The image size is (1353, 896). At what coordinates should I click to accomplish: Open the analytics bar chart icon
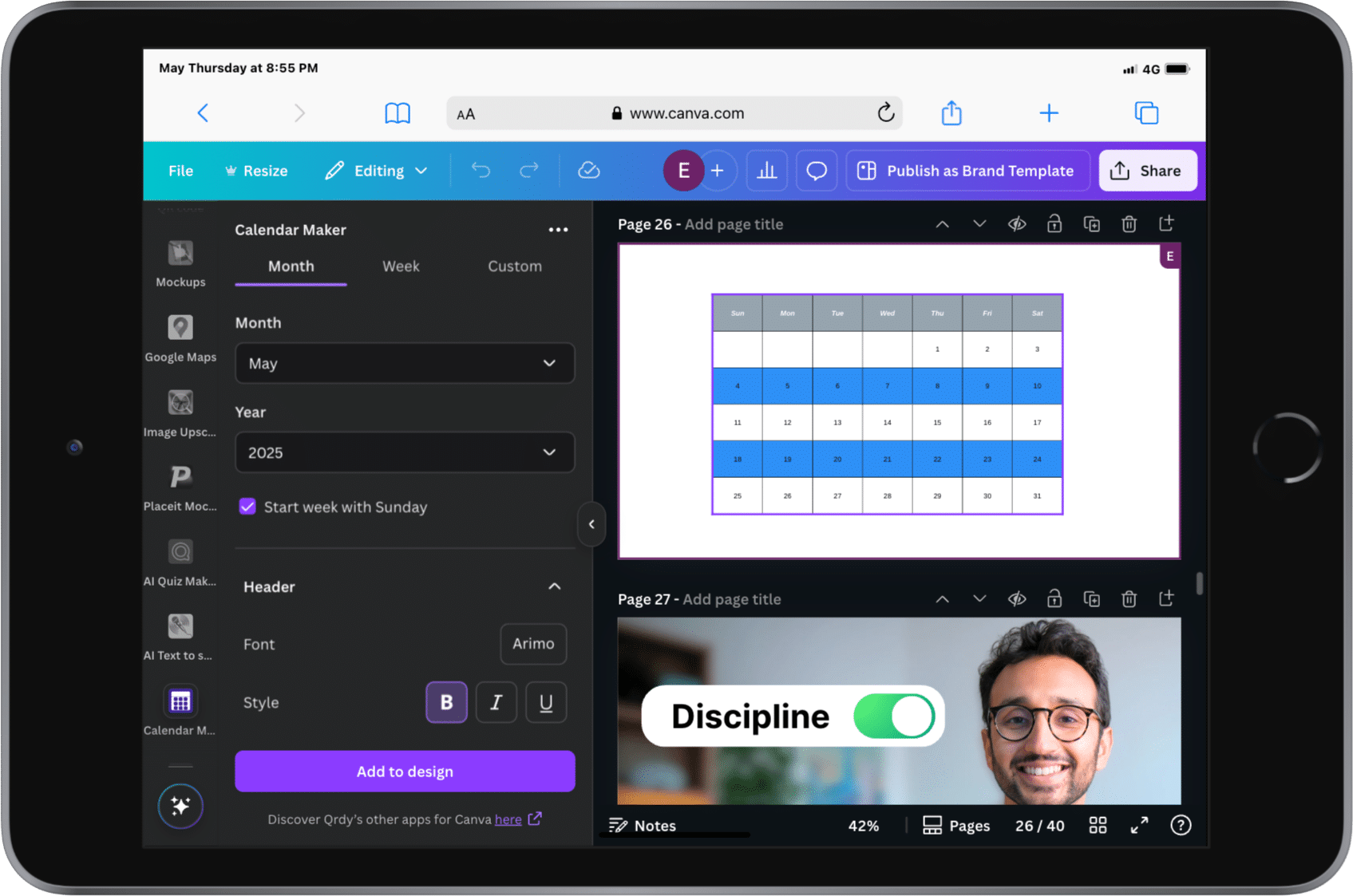click(767, 171)
